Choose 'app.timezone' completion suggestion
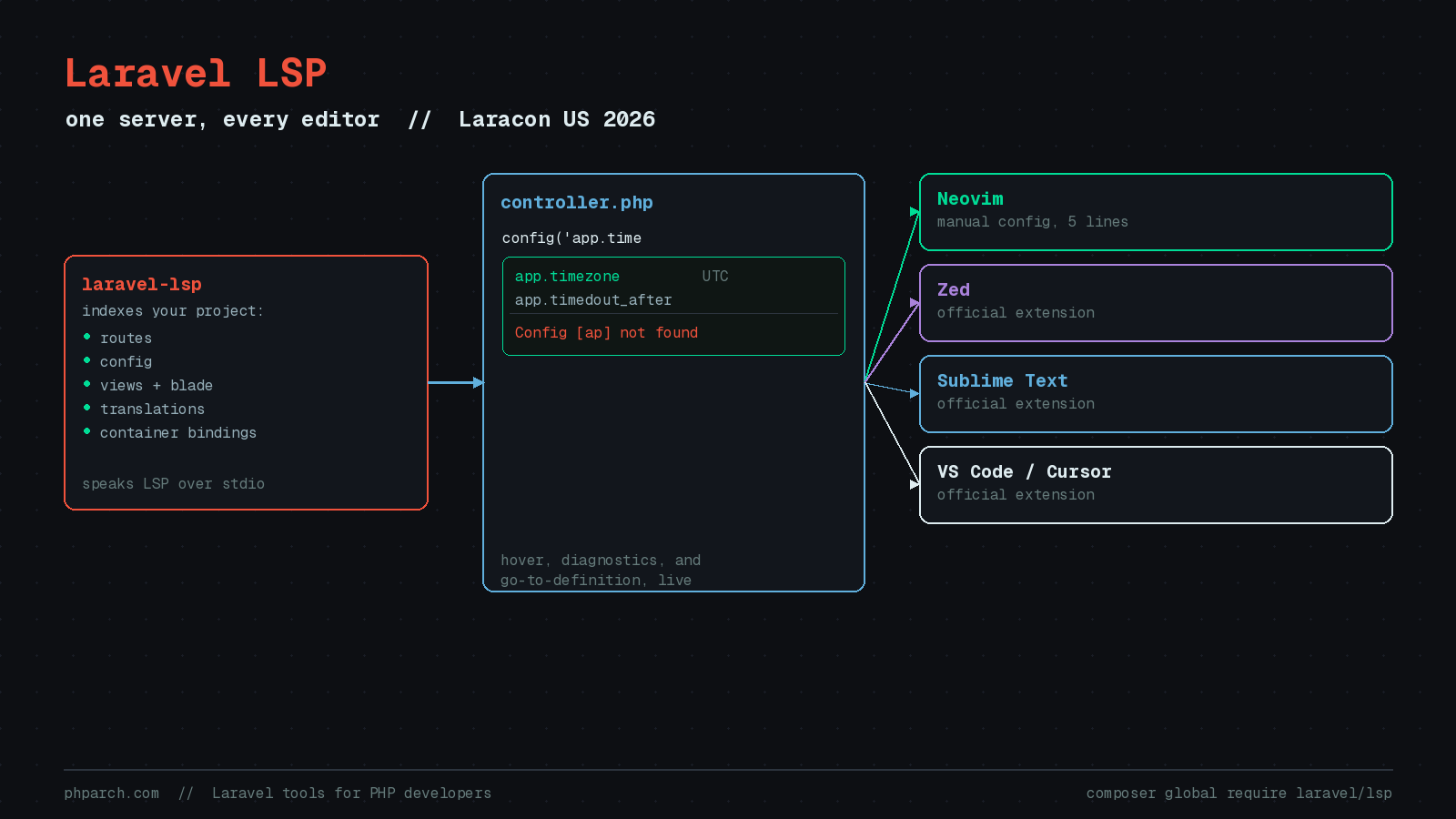 567,277
